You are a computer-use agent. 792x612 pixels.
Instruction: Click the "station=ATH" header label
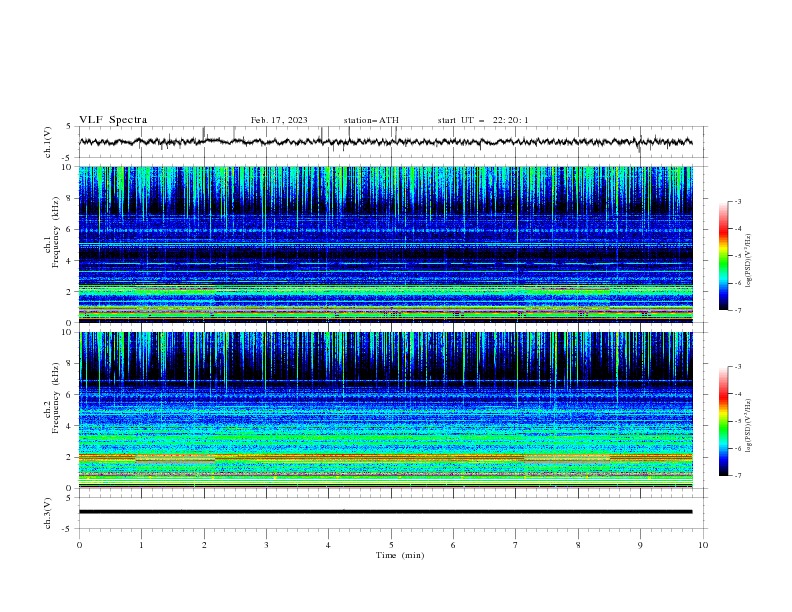click(x=371, y=120)
